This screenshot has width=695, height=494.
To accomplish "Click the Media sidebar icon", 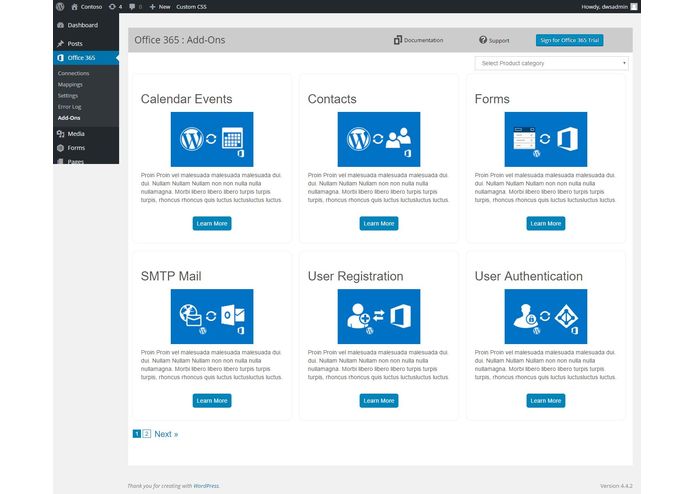I will 61,133.
